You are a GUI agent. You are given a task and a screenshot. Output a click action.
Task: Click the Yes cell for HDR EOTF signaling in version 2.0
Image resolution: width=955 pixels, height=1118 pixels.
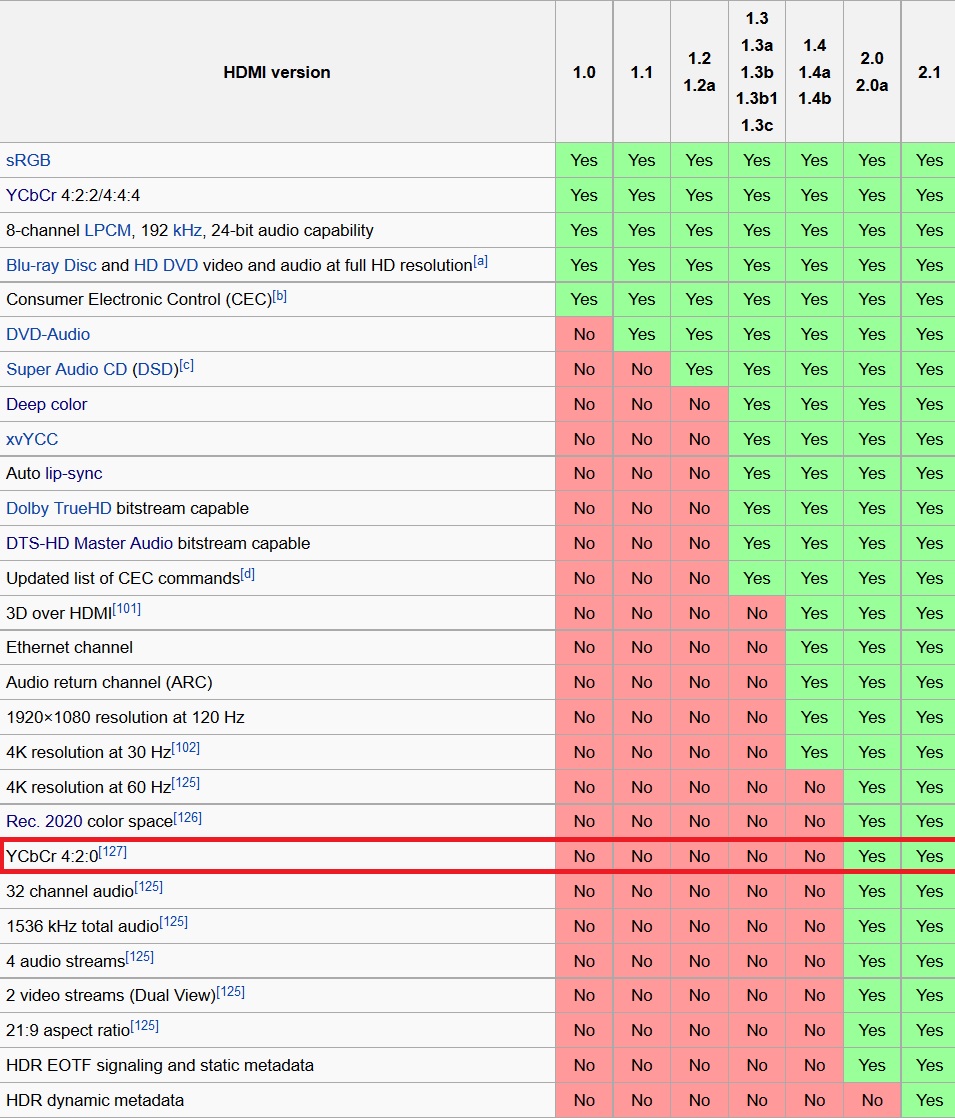click(x=872, y=1065)
